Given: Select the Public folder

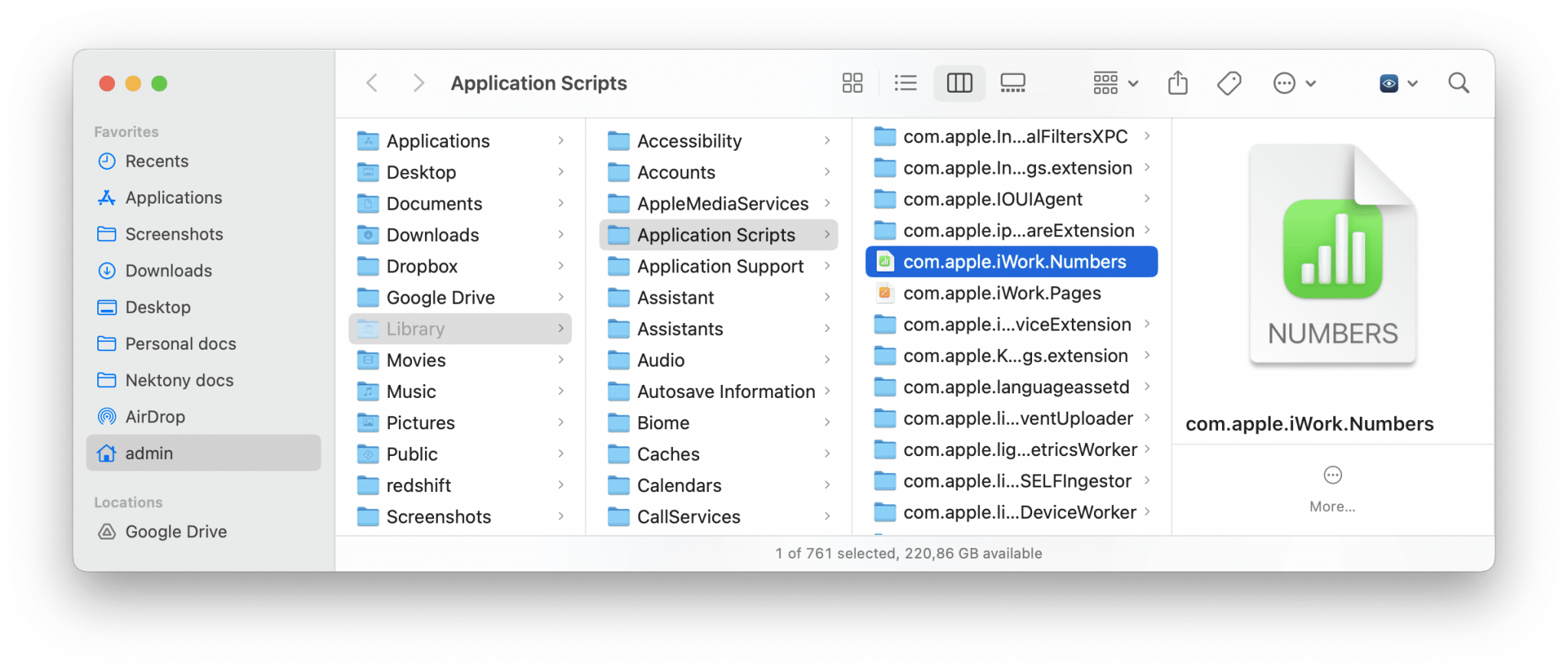Looking at the screenshot, I should pos(460,455).
